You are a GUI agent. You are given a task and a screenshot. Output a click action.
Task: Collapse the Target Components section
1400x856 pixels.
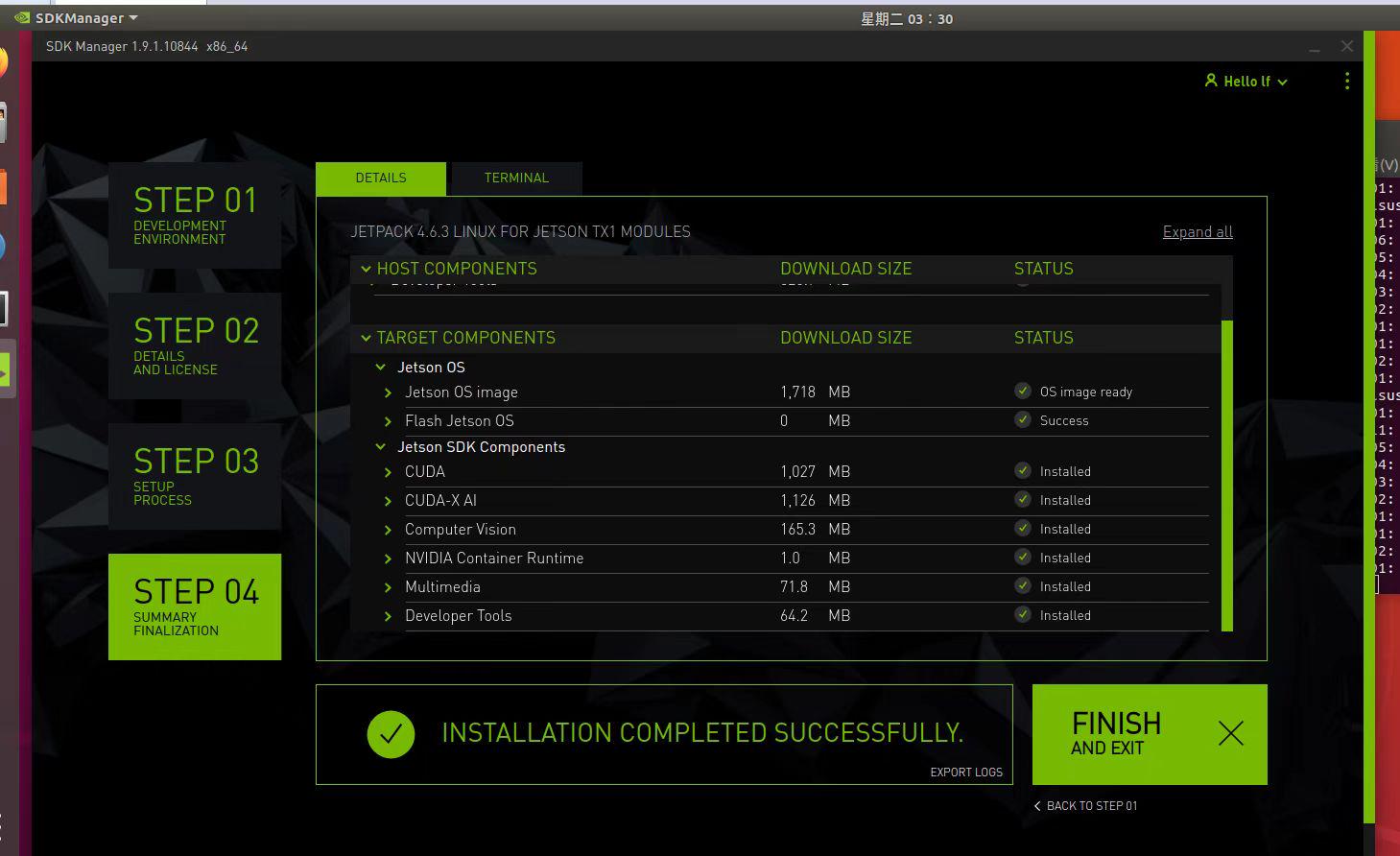(366, 338)
